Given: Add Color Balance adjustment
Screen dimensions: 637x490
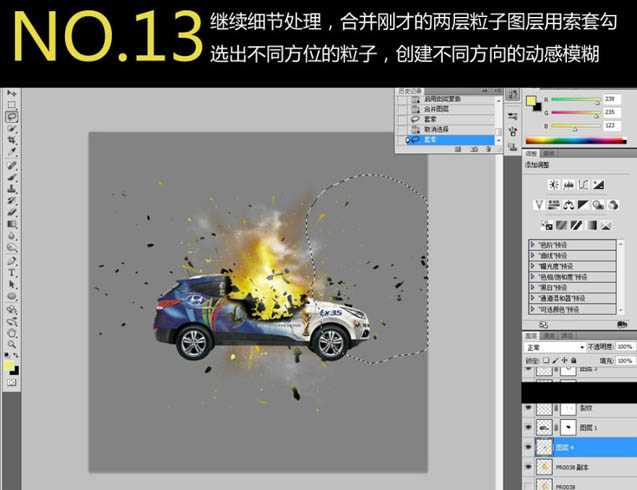Looking at the screenshot, I should tap(568, 205).
